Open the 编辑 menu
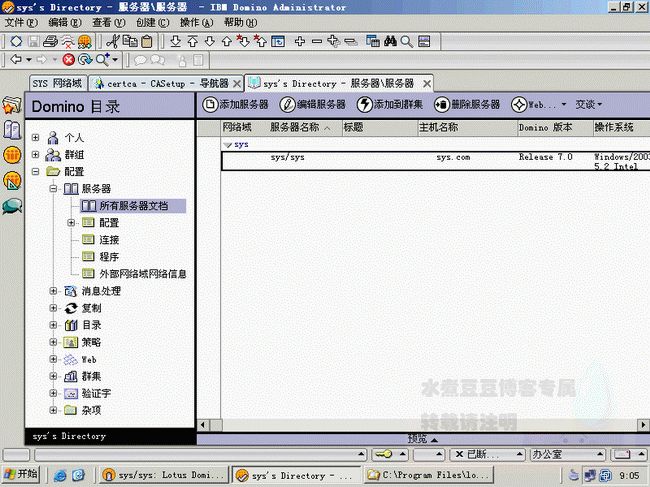This screenshot has height=487, width=650. (65, 22)
